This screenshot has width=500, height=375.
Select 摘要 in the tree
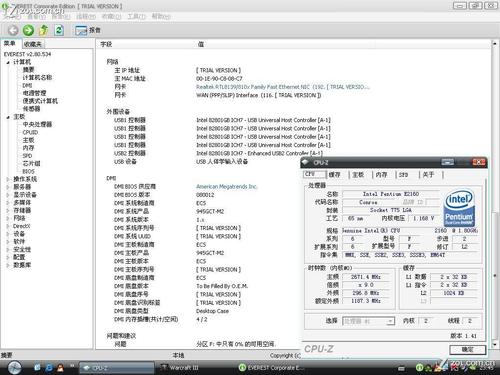pos(29,70)
